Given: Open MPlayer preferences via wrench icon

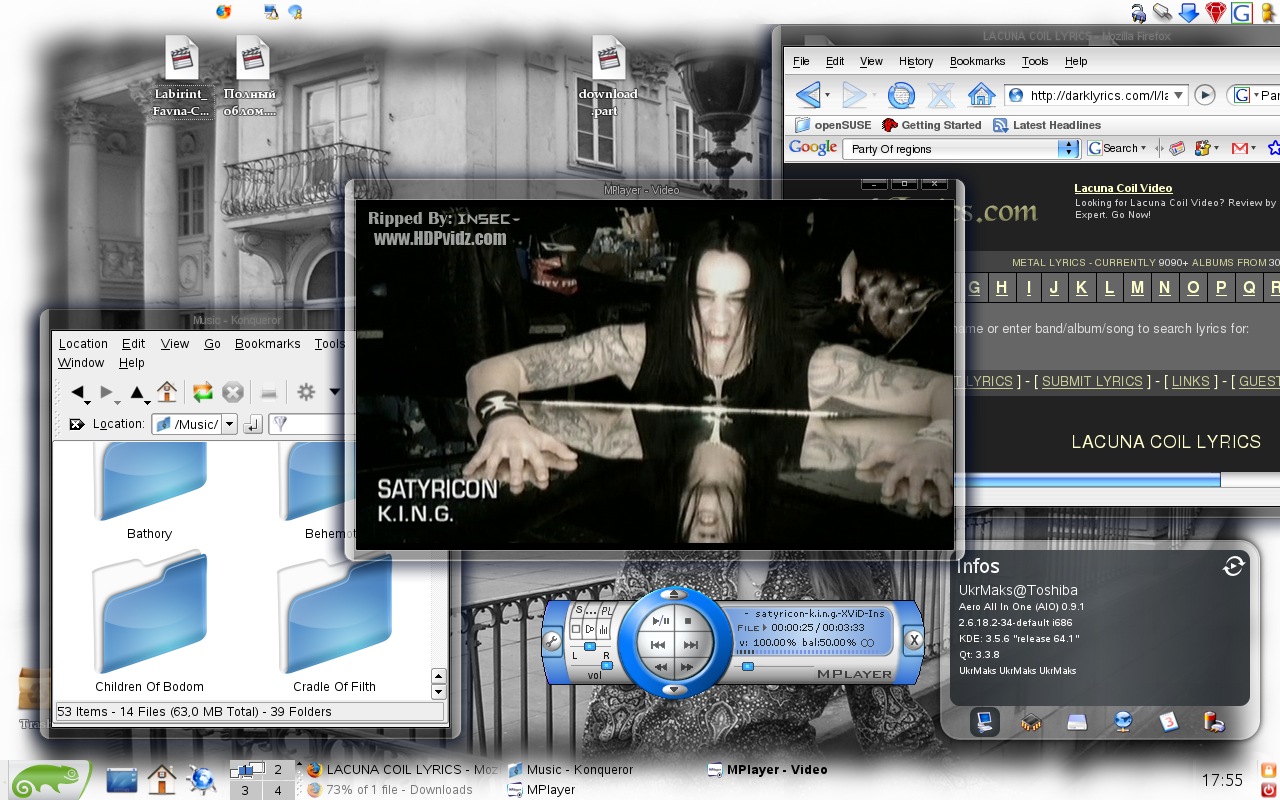Looking at the screenshot, I should [553, 642].
